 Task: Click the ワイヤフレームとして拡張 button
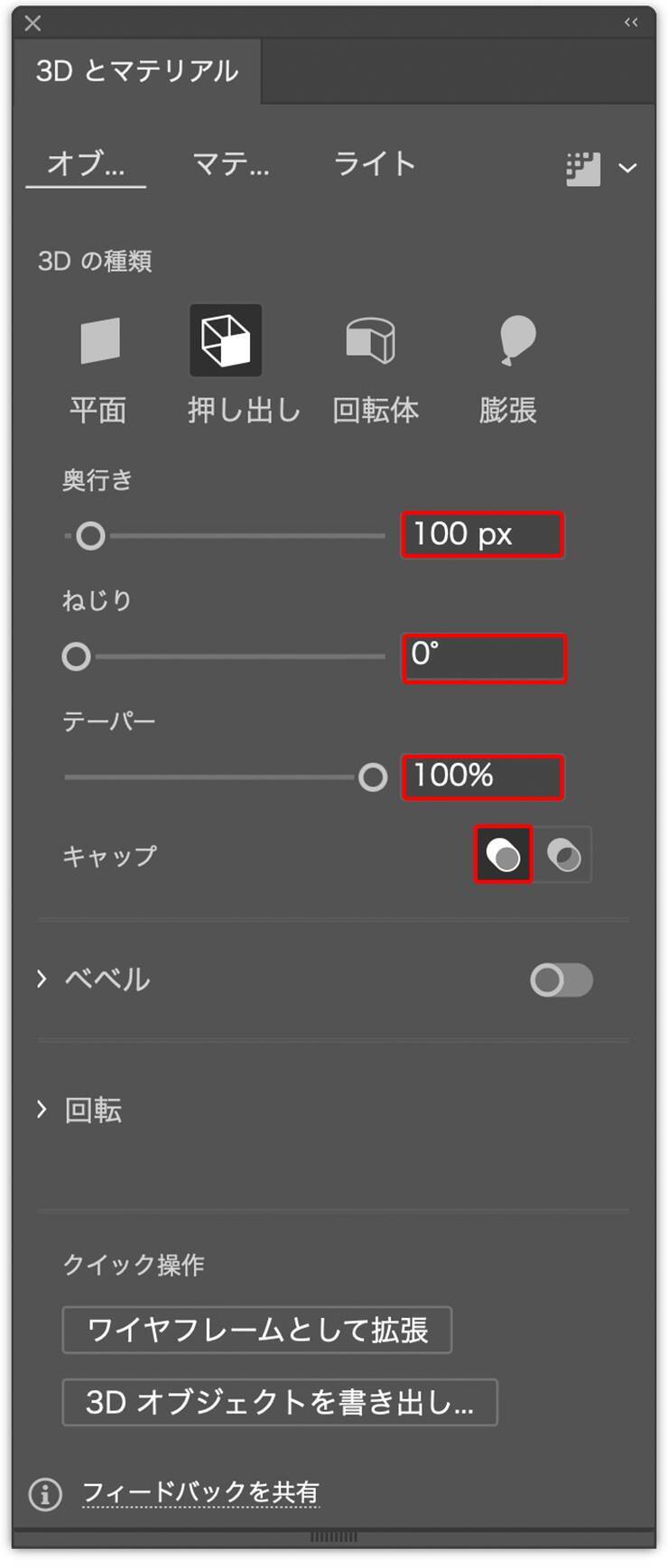257,1330
